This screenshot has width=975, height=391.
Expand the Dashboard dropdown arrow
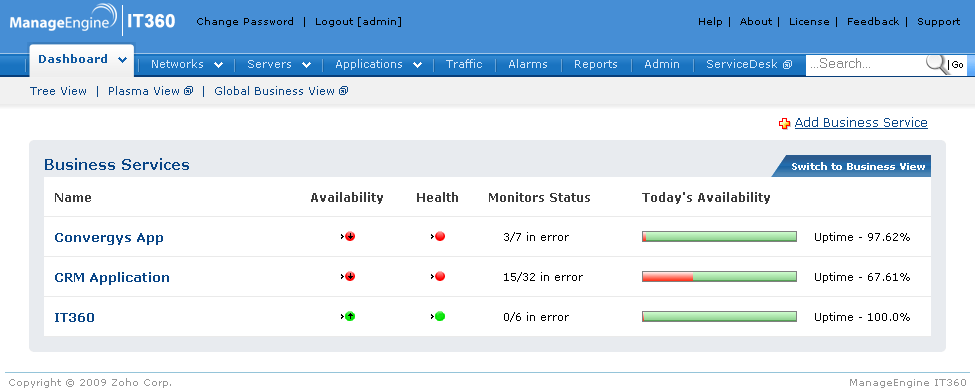[x=122, y=60]
